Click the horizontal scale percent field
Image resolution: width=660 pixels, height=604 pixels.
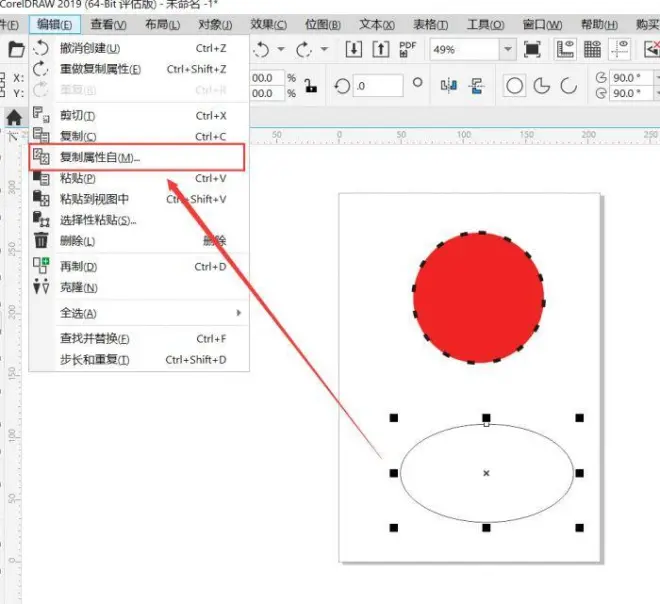[267, 78]
